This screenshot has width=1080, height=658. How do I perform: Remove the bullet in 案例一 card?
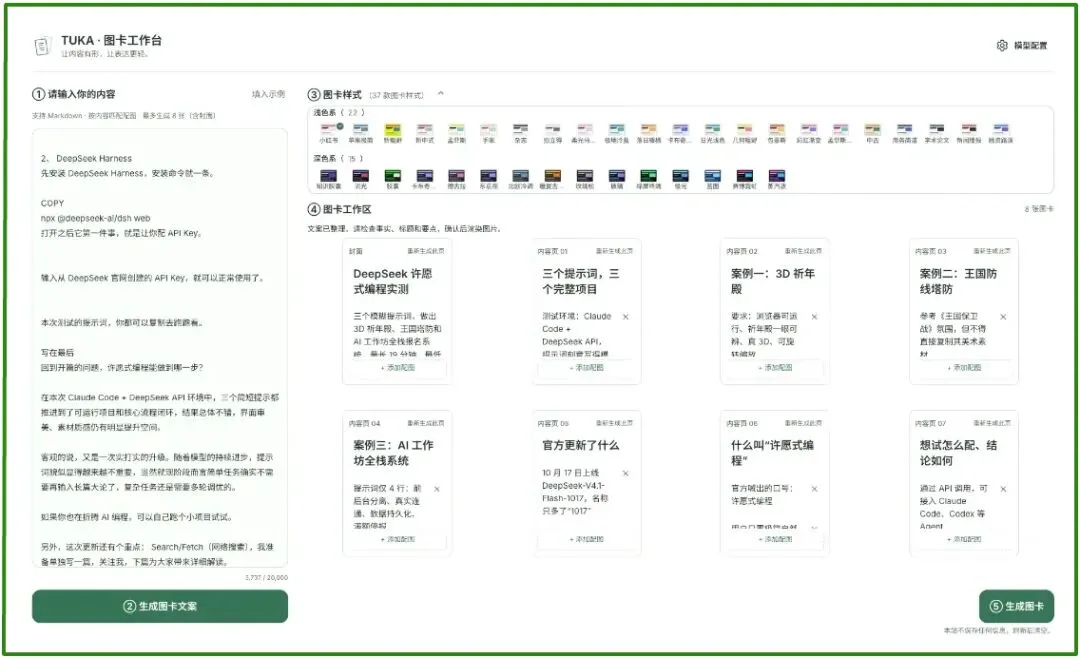pyautogui.click(x=814, y=317)
